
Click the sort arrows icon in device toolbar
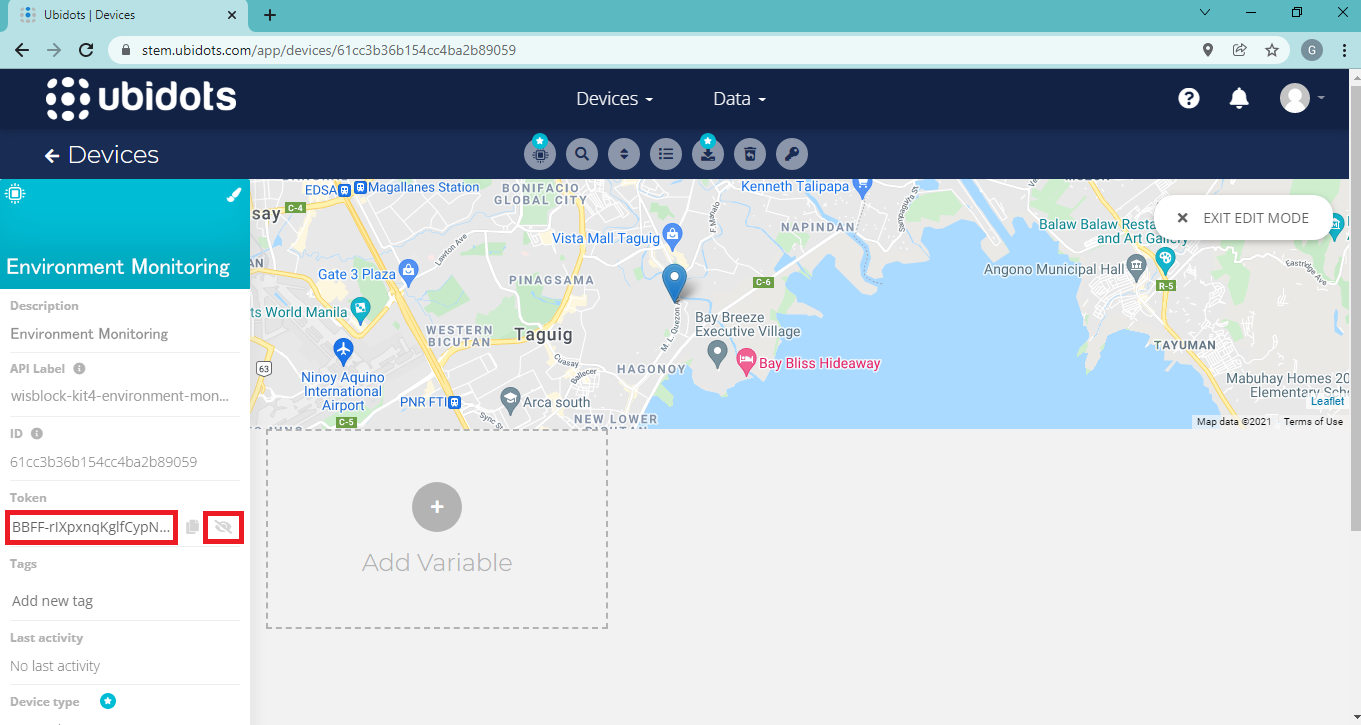tap(624, 154)
